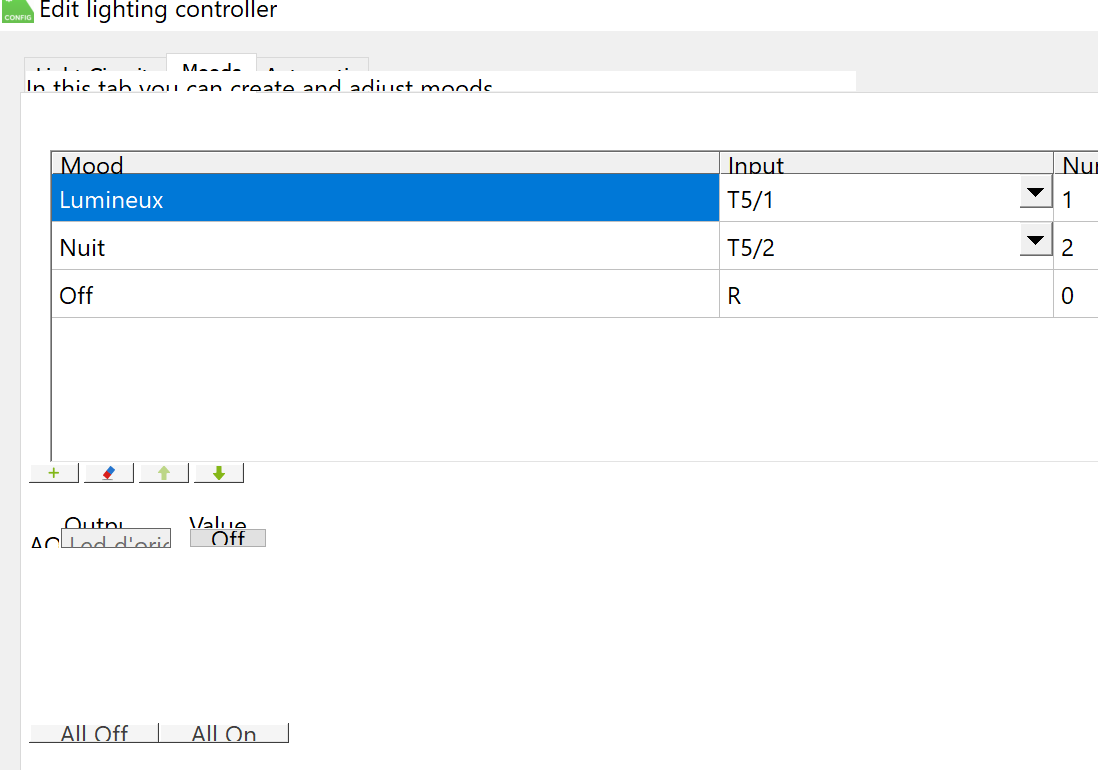Move mood down with green down arrow
This screenshot has height=770, width=1098.
click(219, 473)
